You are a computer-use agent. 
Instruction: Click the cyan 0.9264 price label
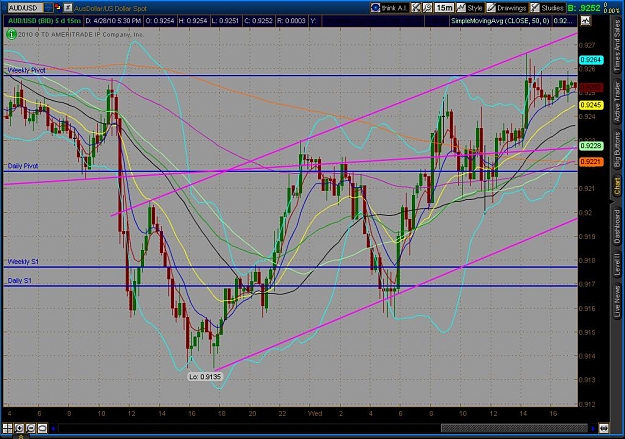[591, 60]
